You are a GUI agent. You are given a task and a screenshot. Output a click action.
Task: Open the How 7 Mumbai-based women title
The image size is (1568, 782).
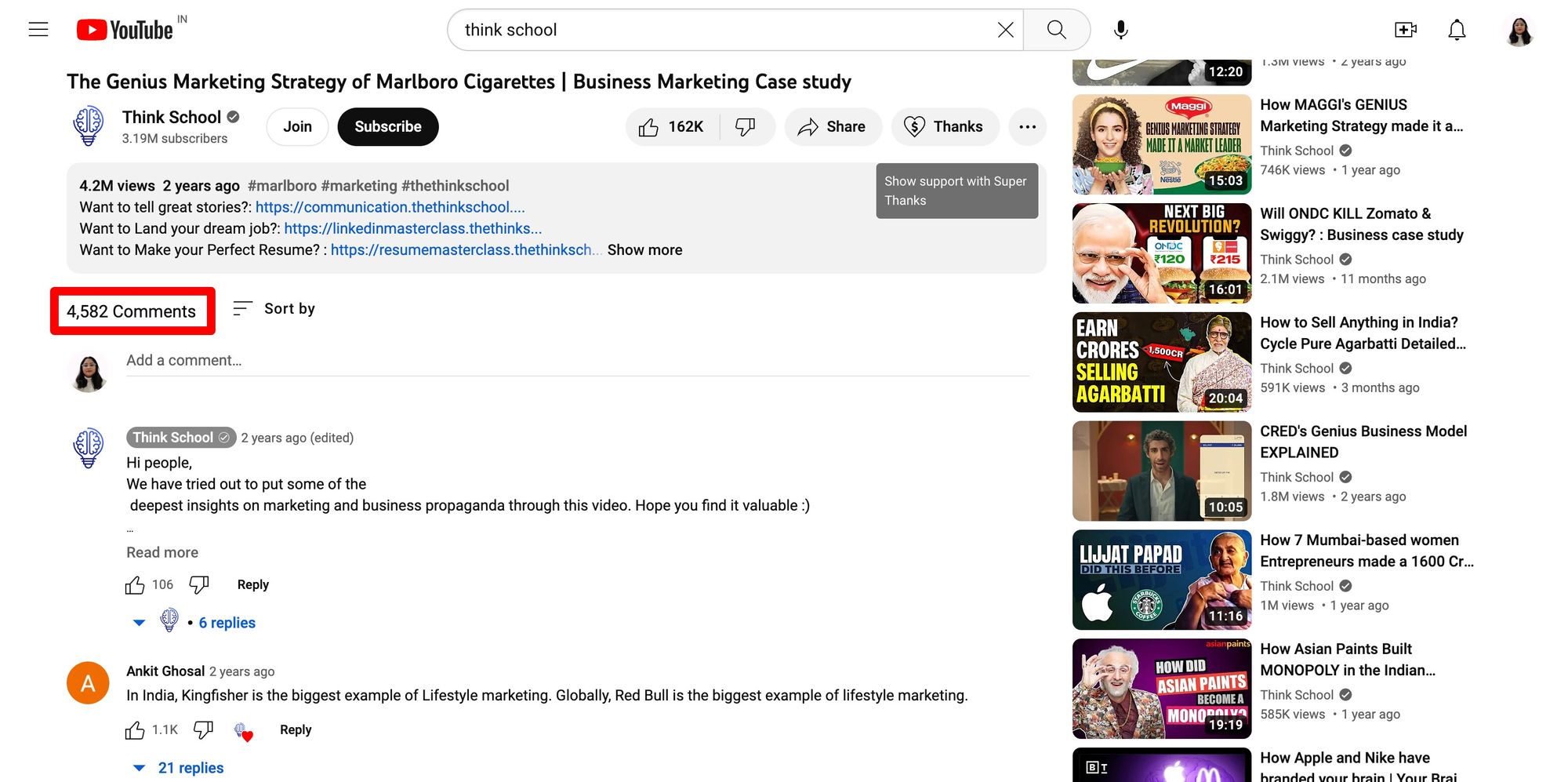click(1367, 551)
